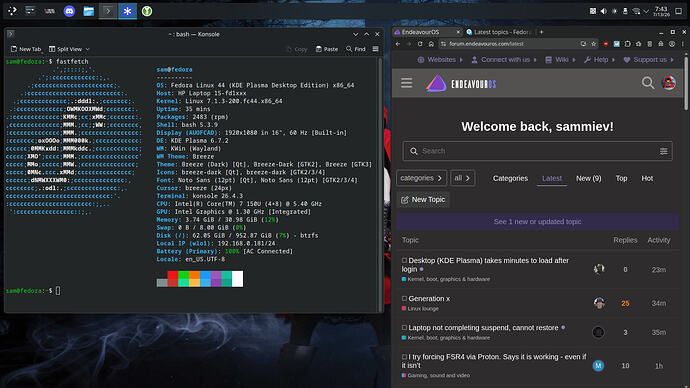Click Paste in Konsole toolbar

[x=327, y=49]
